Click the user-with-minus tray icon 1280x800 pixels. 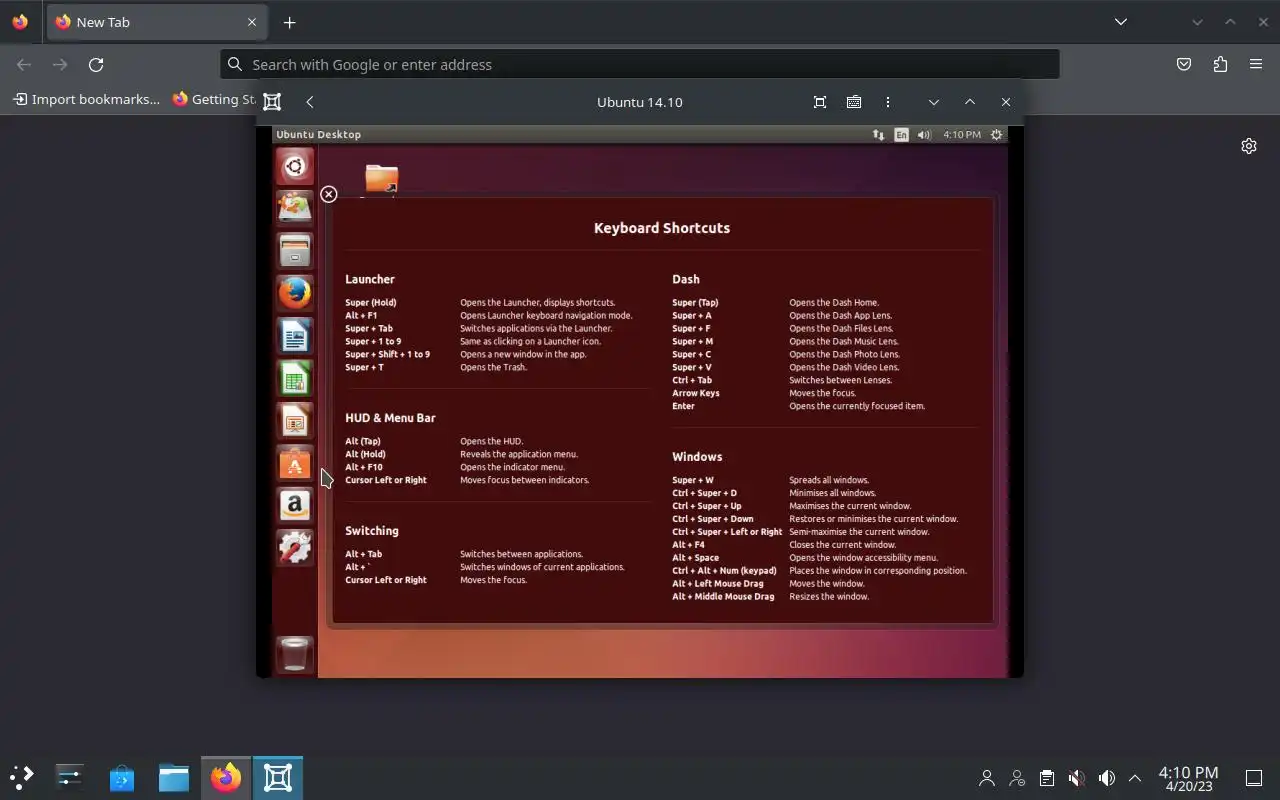tap(1017, 778)
